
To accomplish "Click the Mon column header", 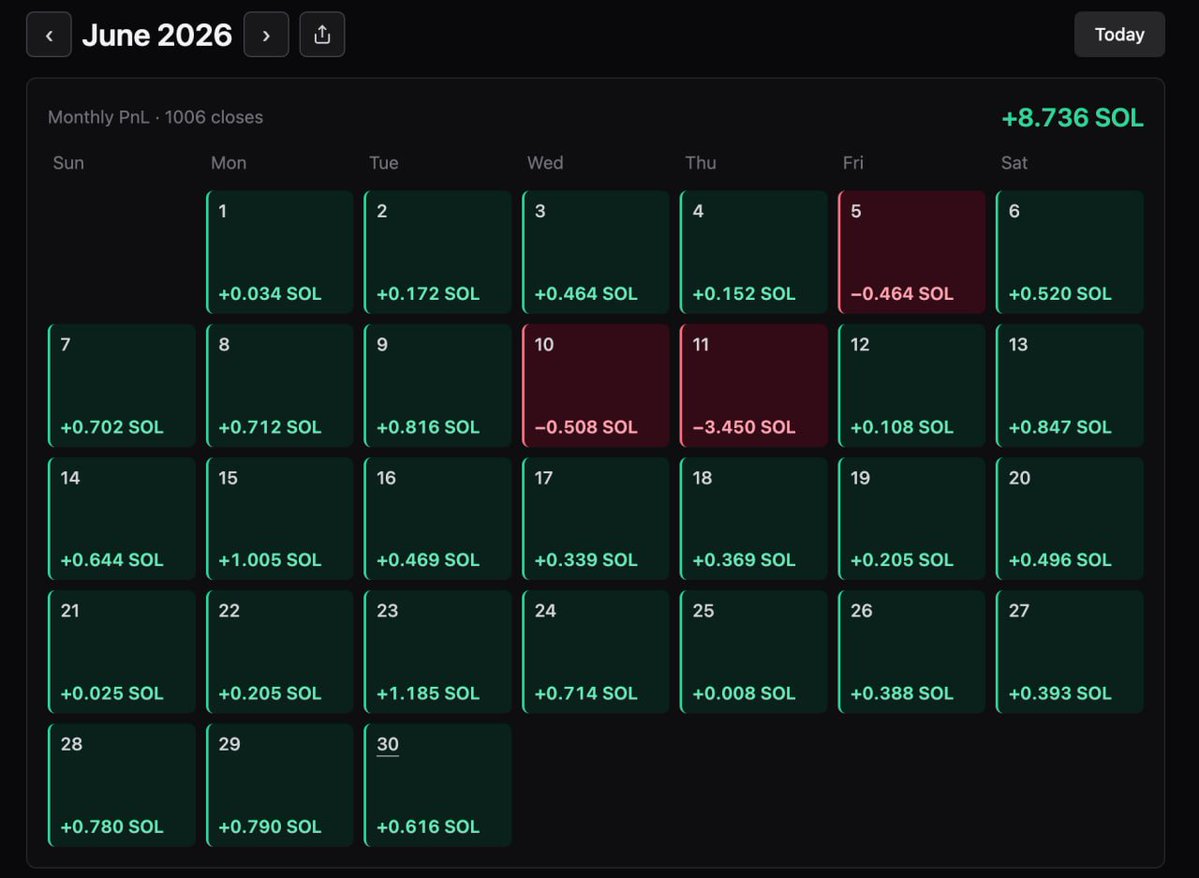I will coord(229,163).
